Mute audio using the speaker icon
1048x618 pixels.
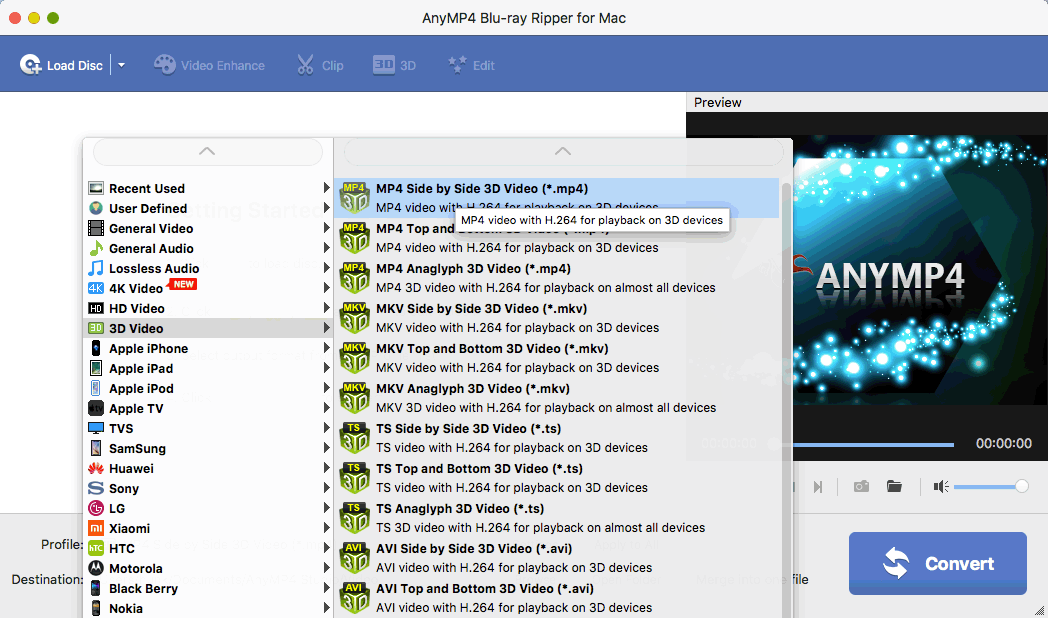[x=941, y=486]
